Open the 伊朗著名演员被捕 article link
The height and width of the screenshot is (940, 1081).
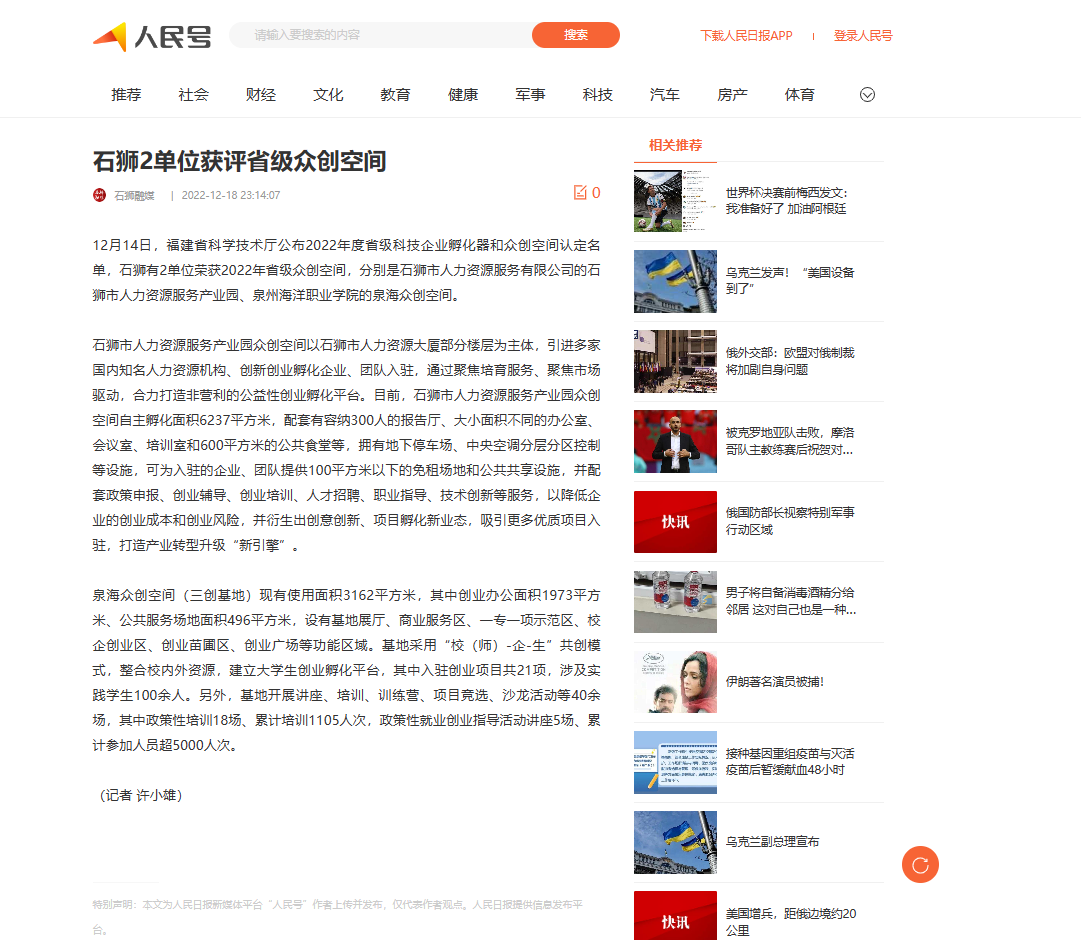pyautogui.click(x=774, y=682)
